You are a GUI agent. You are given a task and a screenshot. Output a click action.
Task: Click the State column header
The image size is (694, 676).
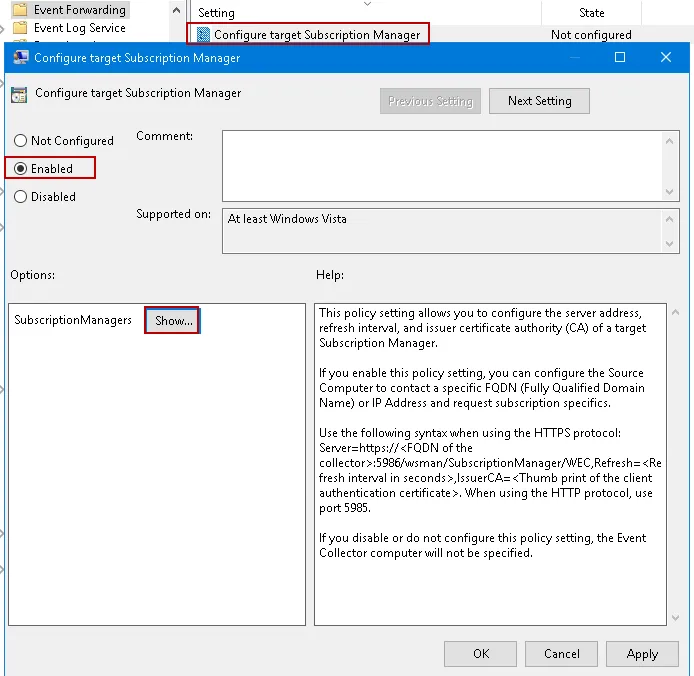coord(591,13)
